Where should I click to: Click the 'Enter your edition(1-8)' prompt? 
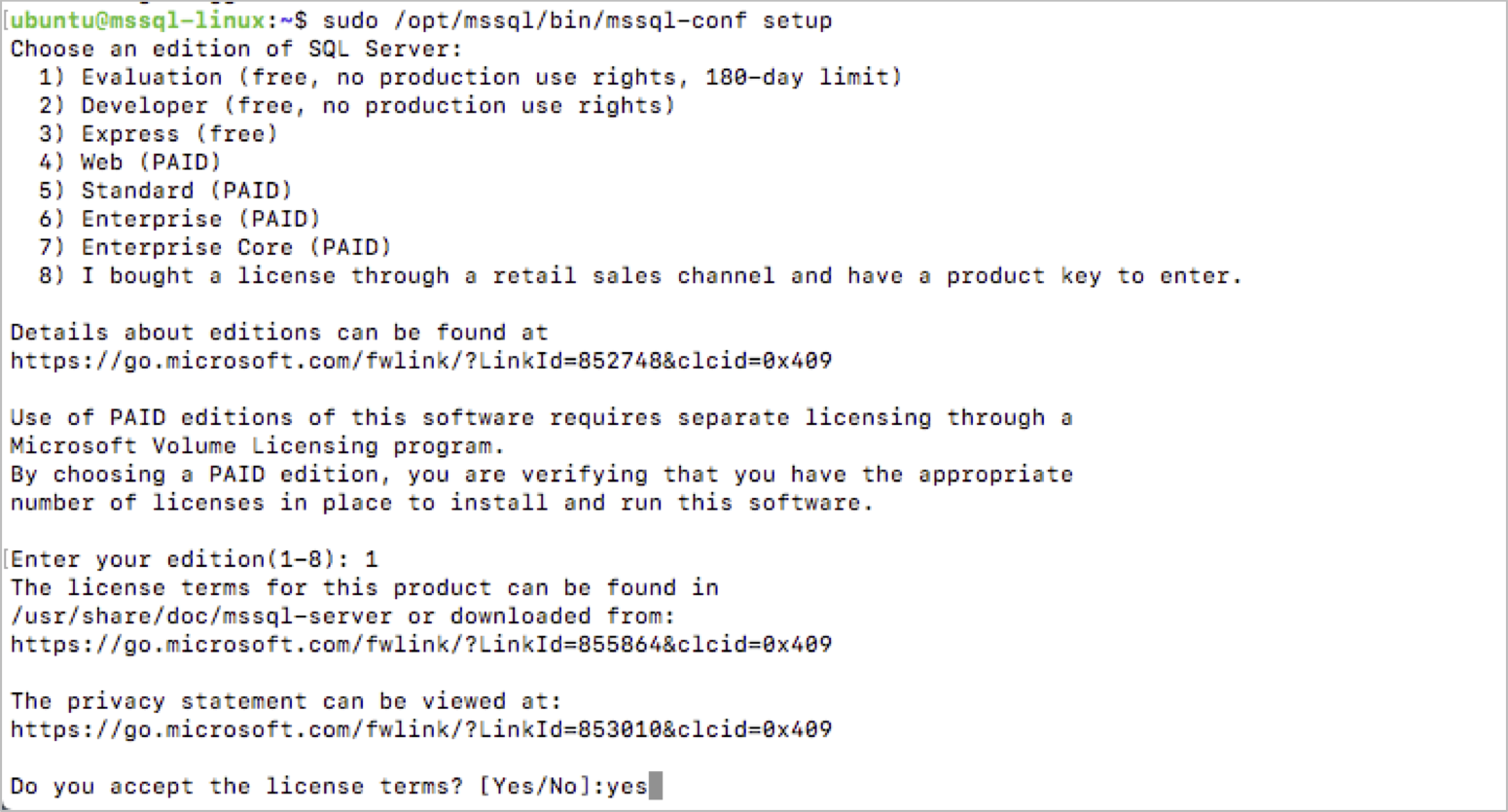pos(180,559)
